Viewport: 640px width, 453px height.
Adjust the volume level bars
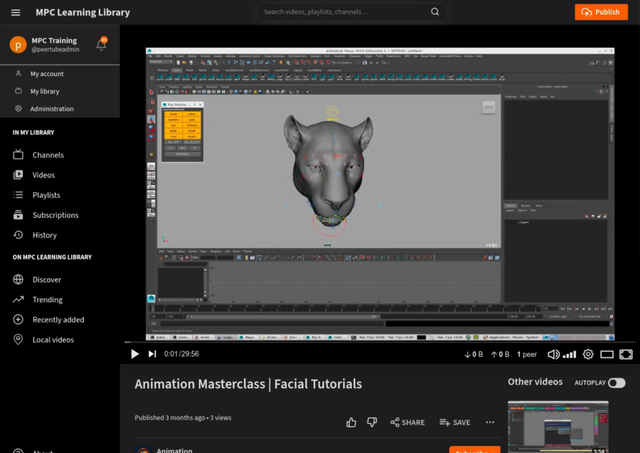569,354
